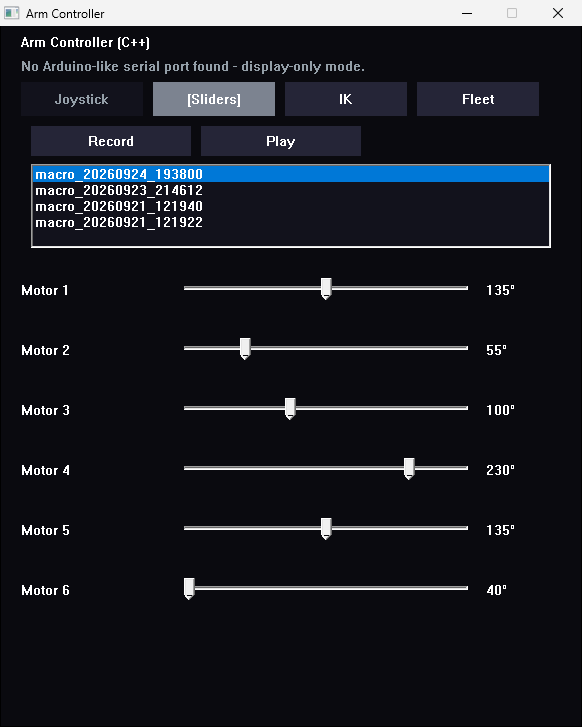Select macro_20260923_214612 in the list
Viewport: 582px width, 727px height.
[x=291, y=190]
